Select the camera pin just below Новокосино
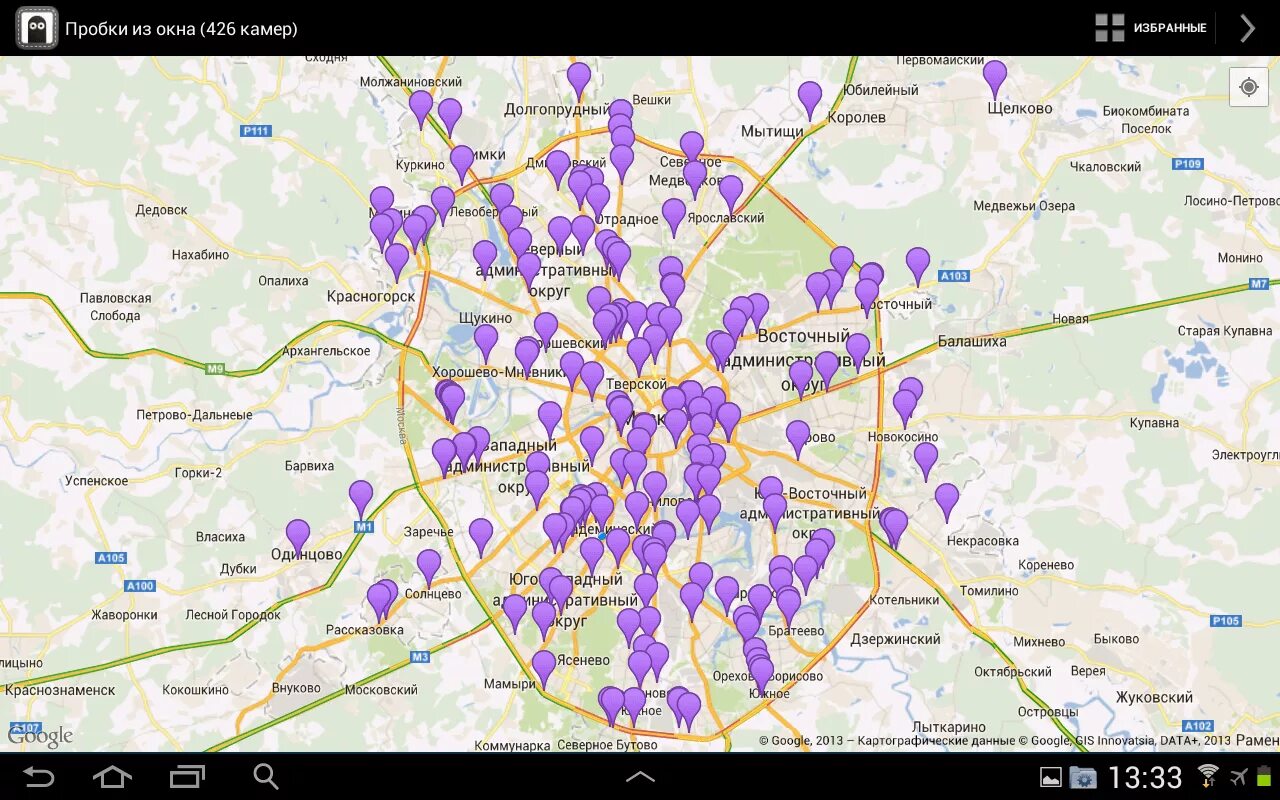 (926, 459)
